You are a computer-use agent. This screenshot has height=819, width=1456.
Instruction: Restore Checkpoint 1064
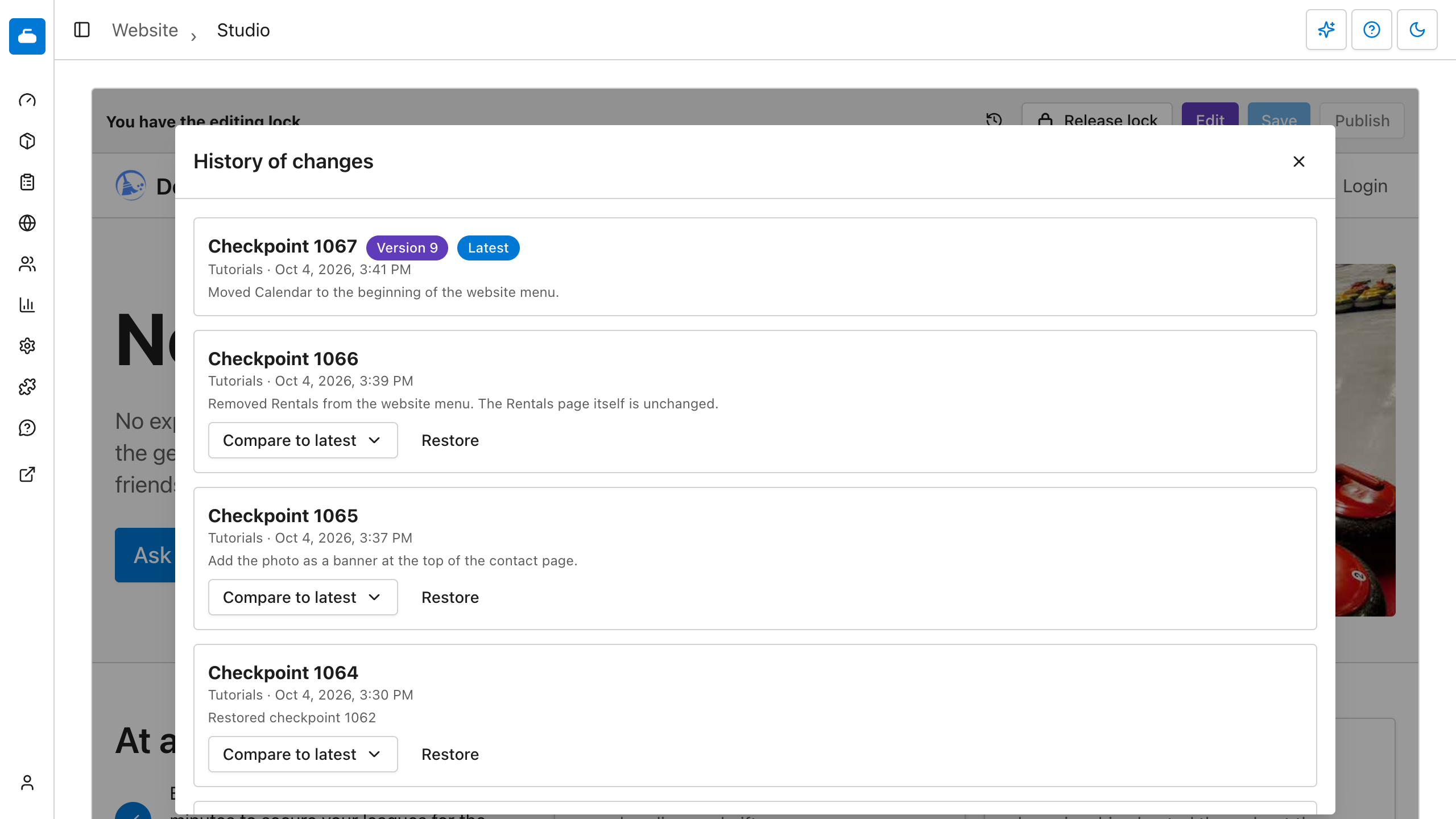(x=450, y=754)
